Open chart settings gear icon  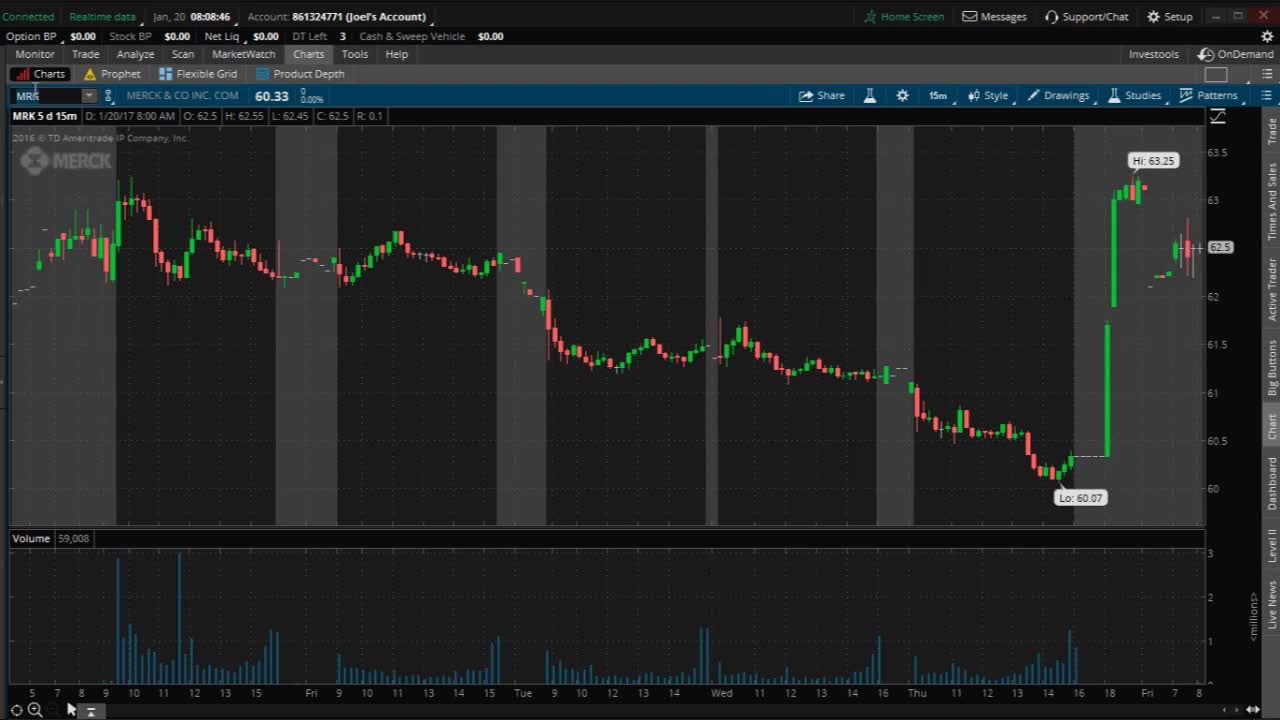[903, 96]
